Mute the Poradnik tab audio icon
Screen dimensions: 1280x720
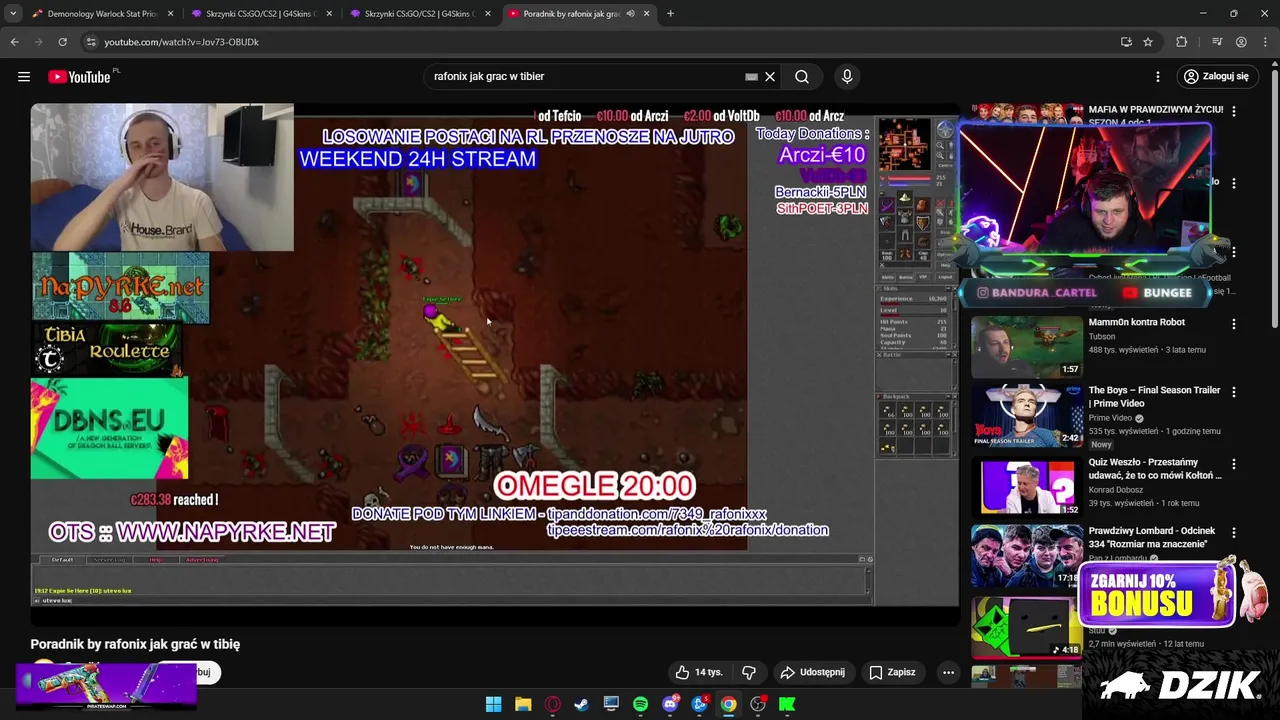click(630, 14)
